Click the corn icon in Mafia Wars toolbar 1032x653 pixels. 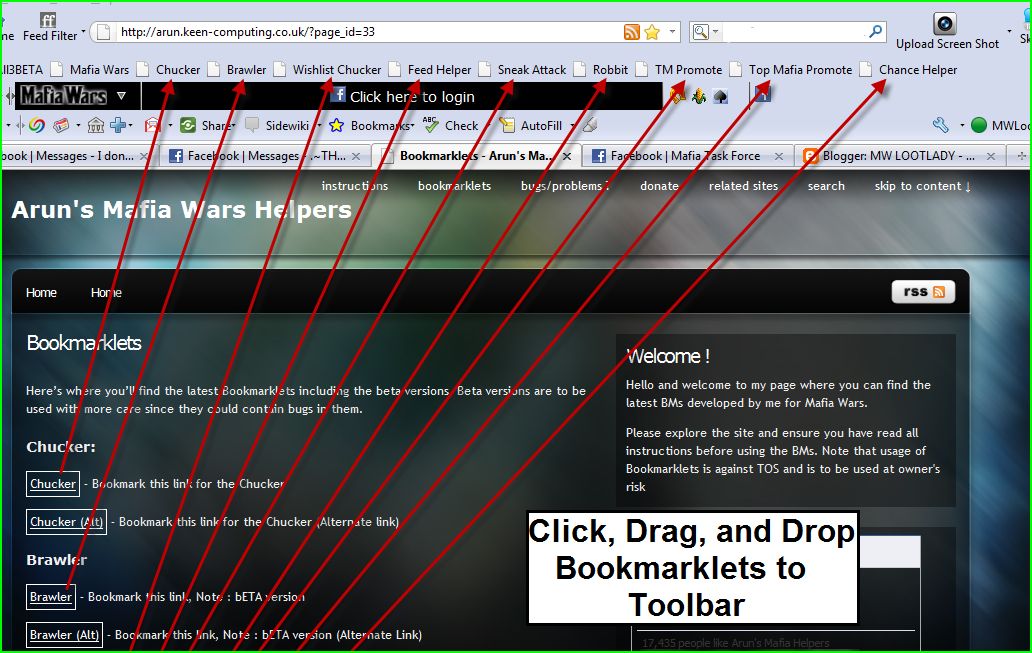click(x=698, y=97)
